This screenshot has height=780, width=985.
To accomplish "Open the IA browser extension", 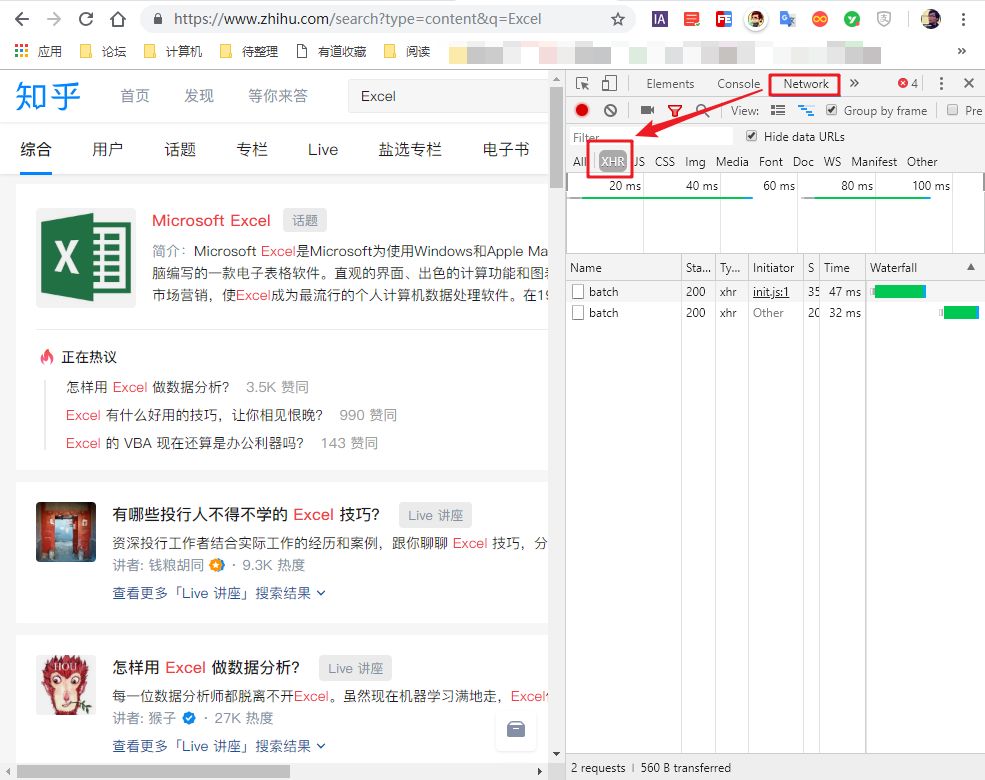I will 659,19.
